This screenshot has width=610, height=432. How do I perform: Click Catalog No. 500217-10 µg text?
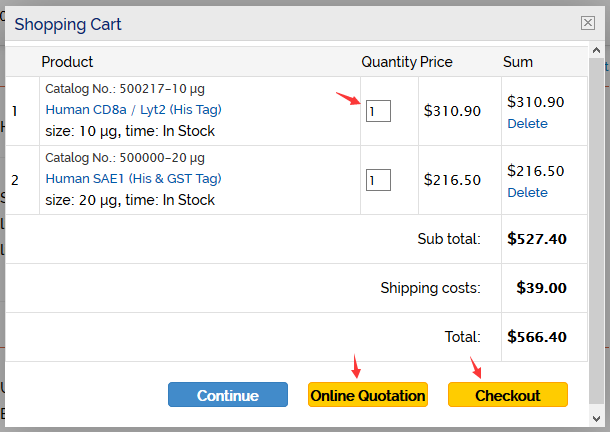125,89
